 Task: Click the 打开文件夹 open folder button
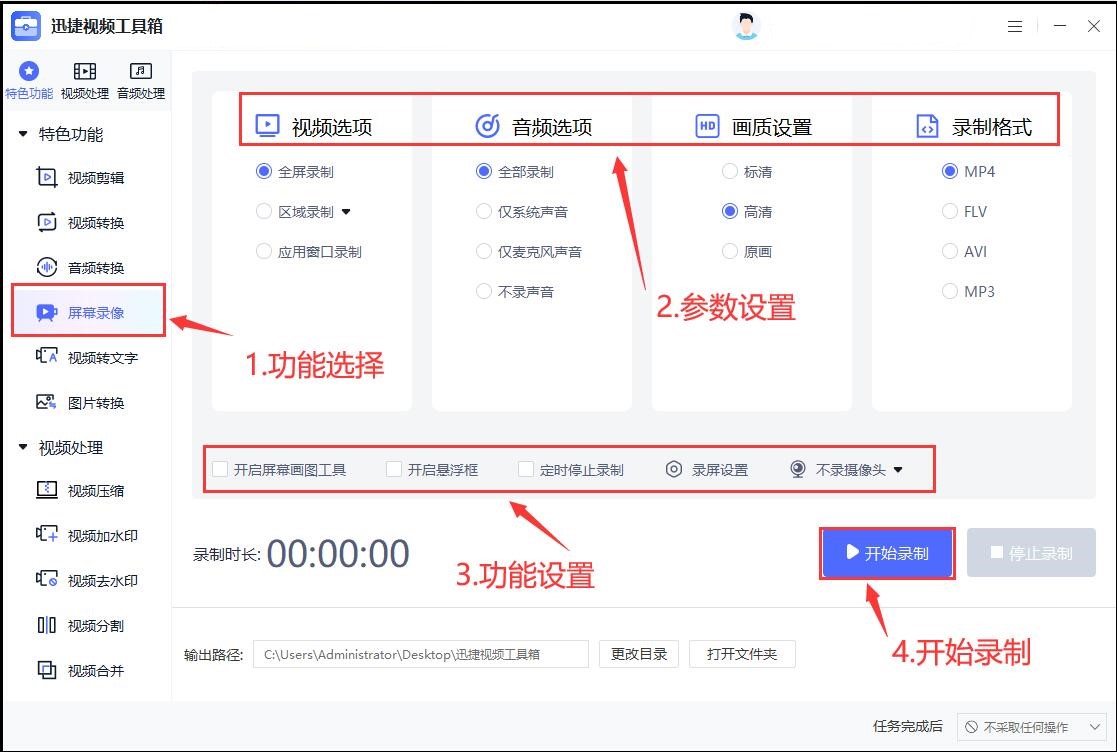tap(742, 654)
